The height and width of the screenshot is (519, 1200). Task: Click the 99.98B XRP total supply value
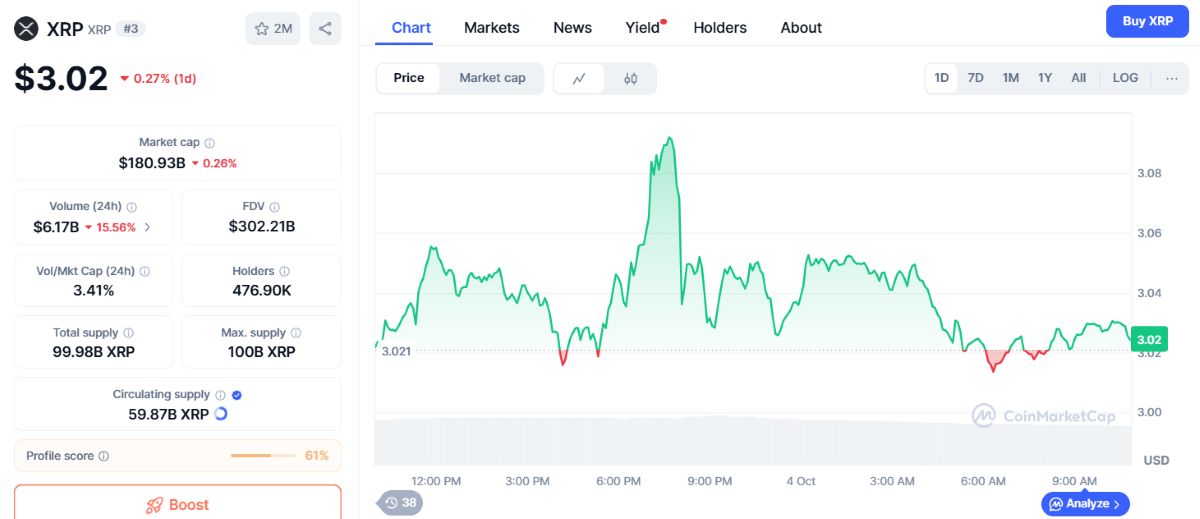pos(93,352)
